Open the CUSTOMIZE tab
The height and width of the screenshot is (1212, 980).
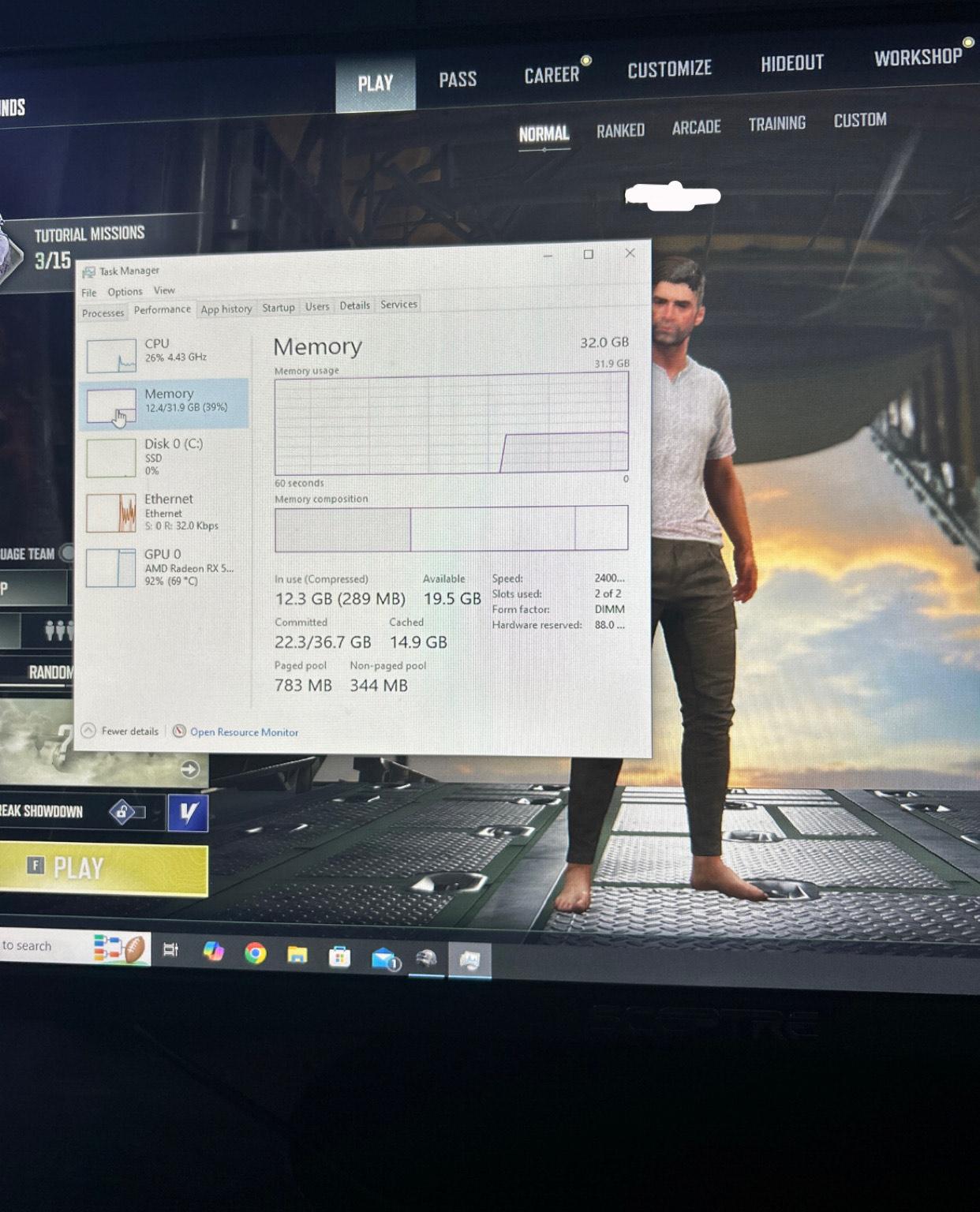point(669,69)
